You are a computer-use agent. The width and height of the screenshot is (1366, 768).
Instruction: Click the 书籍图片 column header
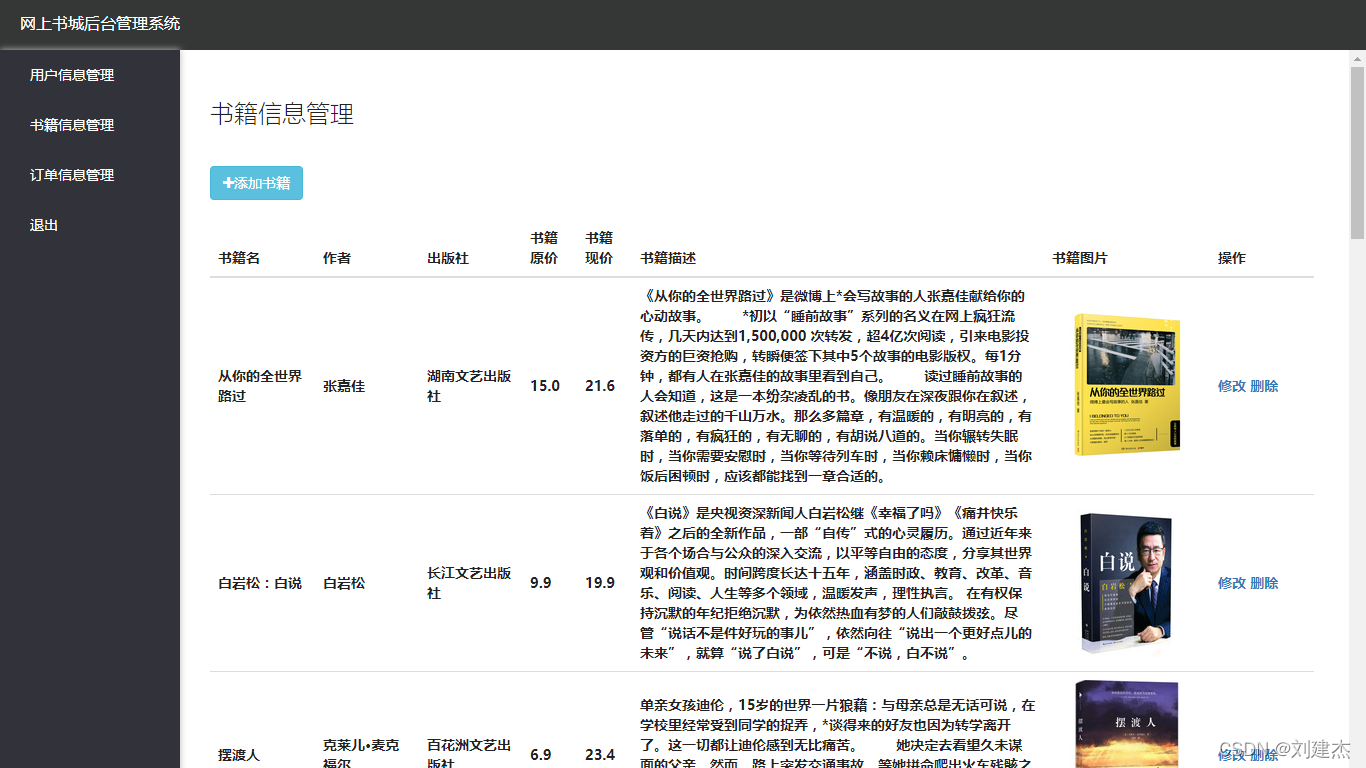[x=1080, y=258]
